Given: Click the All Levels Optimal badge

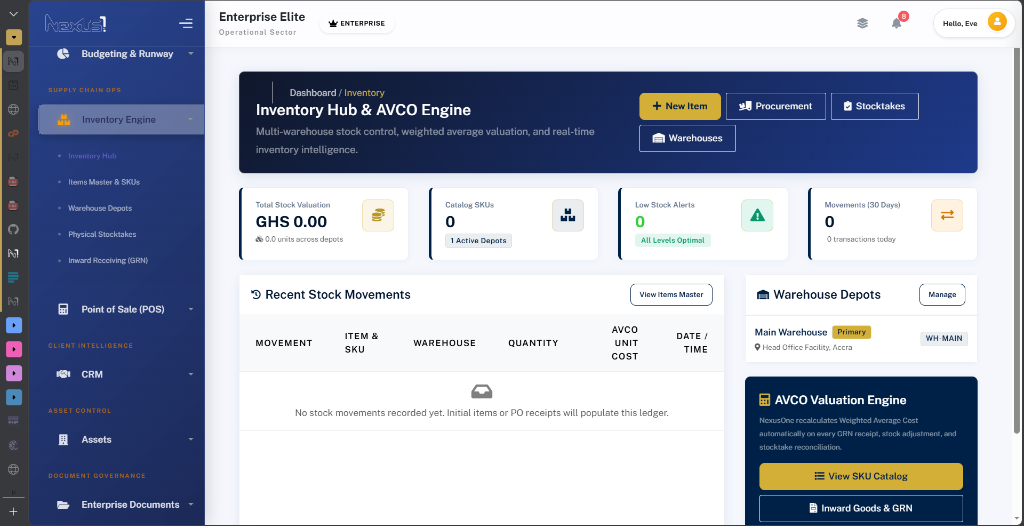Looking at the screenshot, I should pyautogui.click(x=673, y=240).
